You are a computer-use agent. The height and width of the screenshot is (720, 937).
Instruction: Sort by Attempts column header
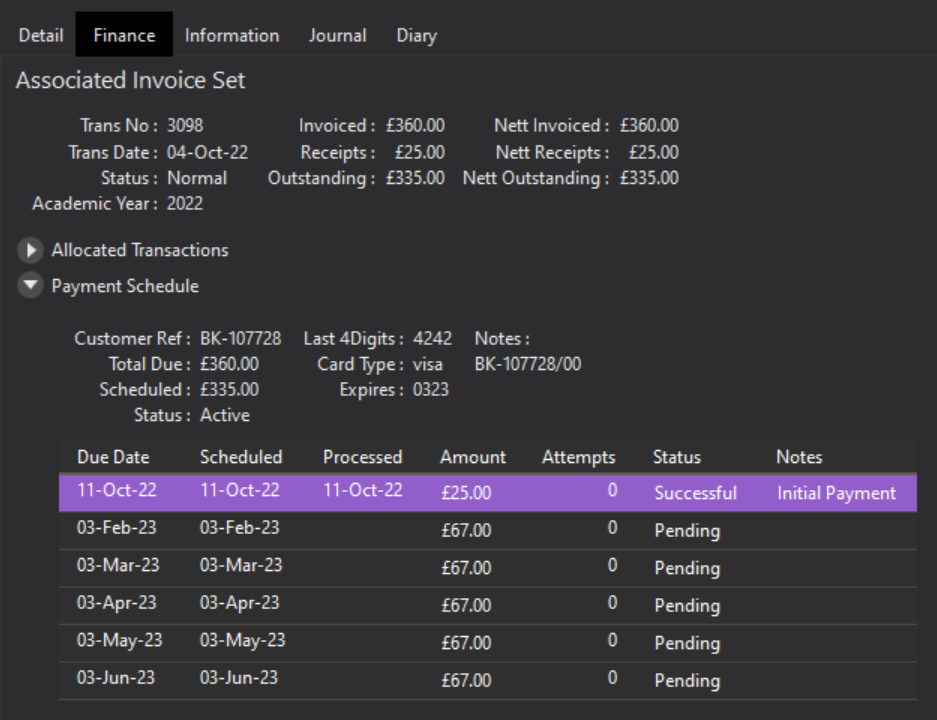tap(578, 457)
